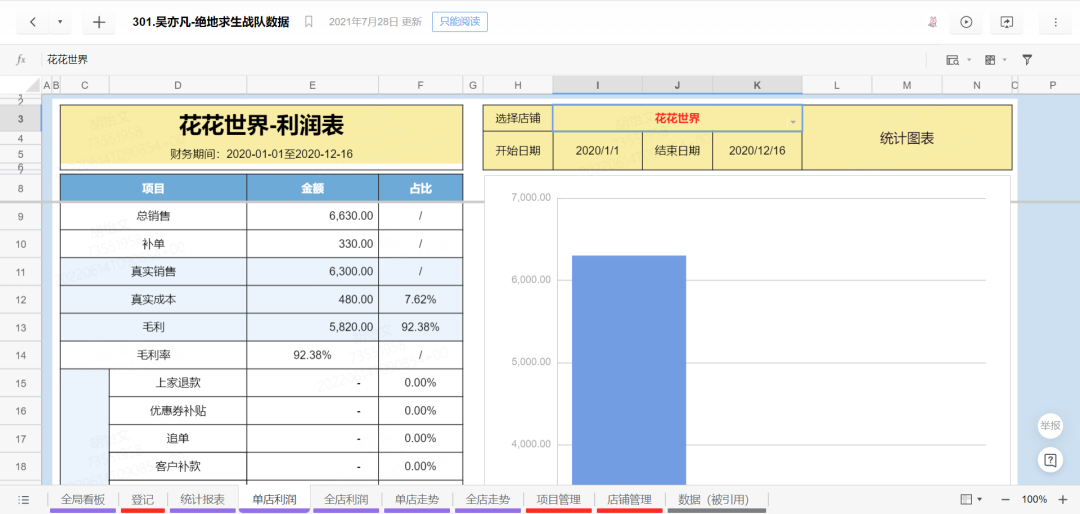Select row header 12

pyautogui.click(x=21, y=300)
